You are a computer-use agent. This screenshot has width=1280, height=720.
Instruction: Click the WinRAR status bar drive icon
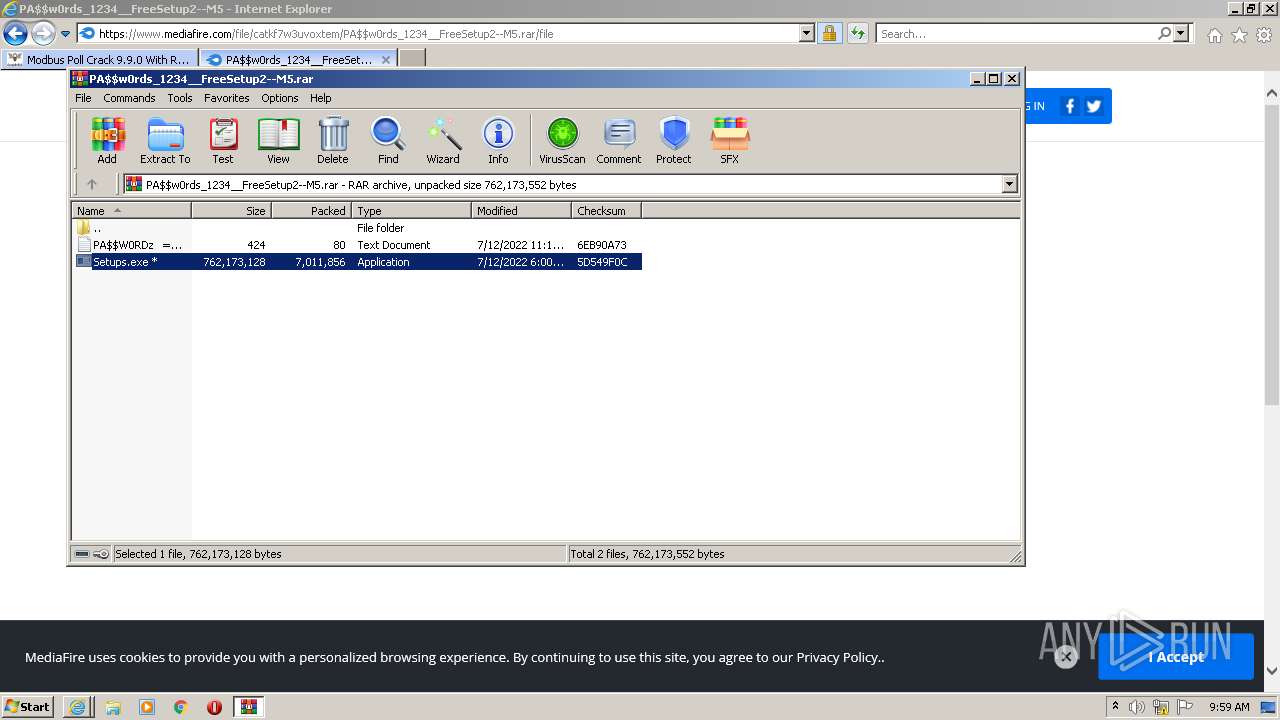pos(82,554)
